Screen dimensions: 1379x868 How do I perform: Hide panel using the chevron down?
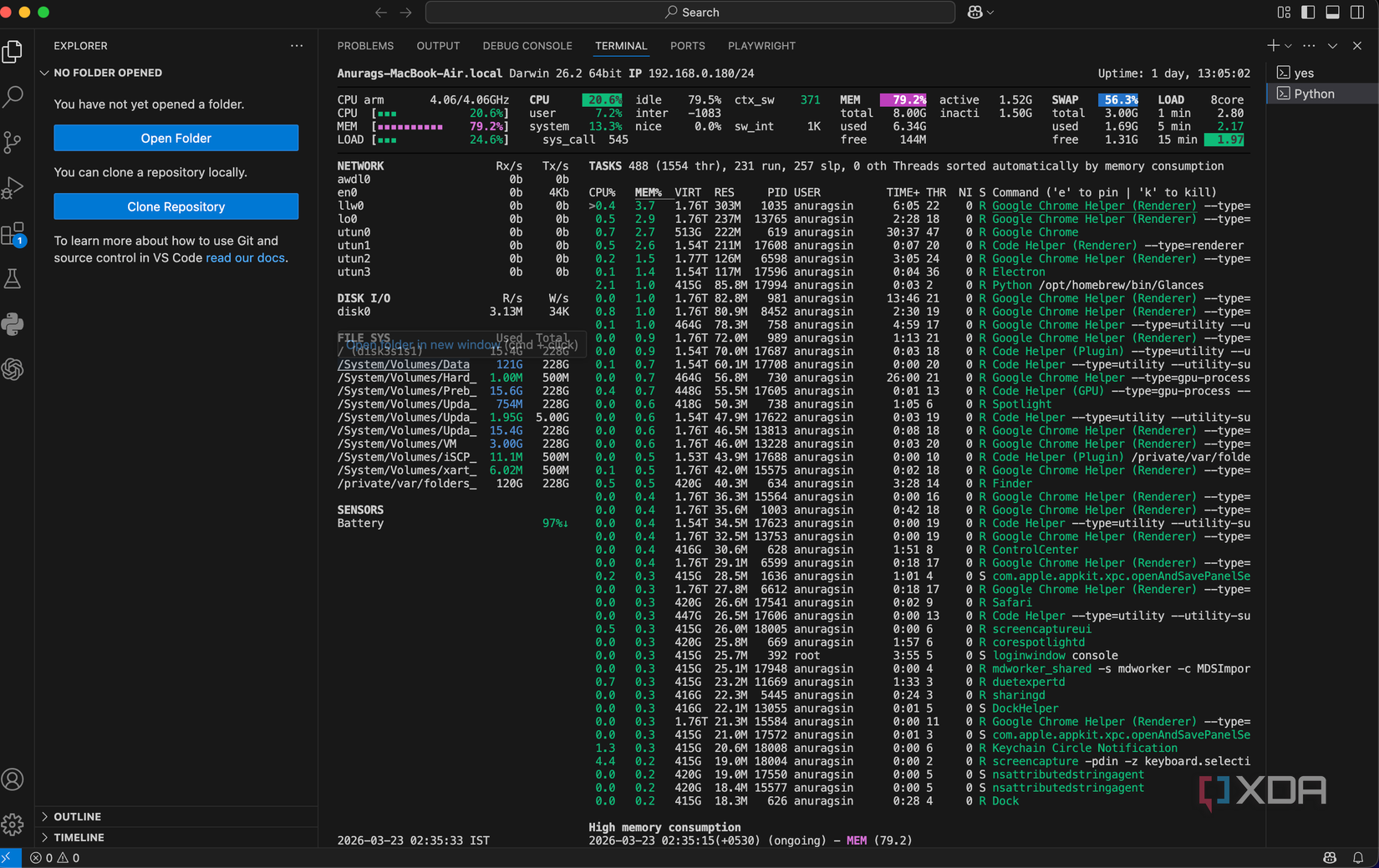(1333, 46)
